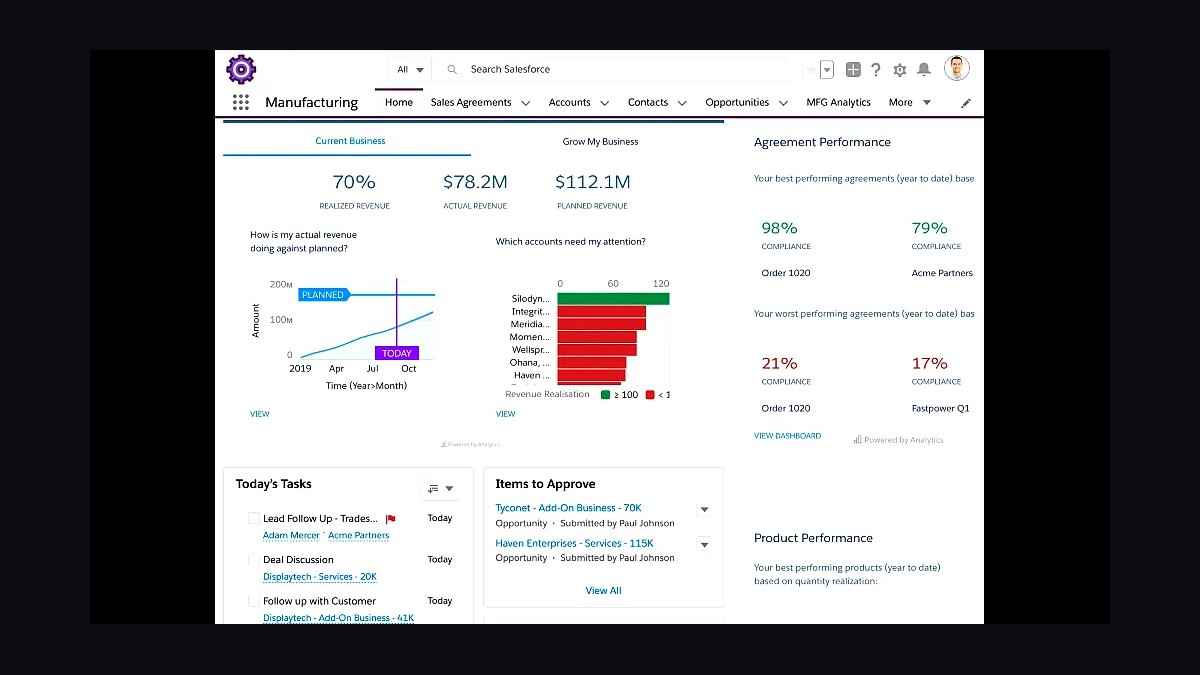This screenshot has width=1200, height=675.
Task: Click the purple gear Manufacturing app logo
Action: (x=241, y=69)
